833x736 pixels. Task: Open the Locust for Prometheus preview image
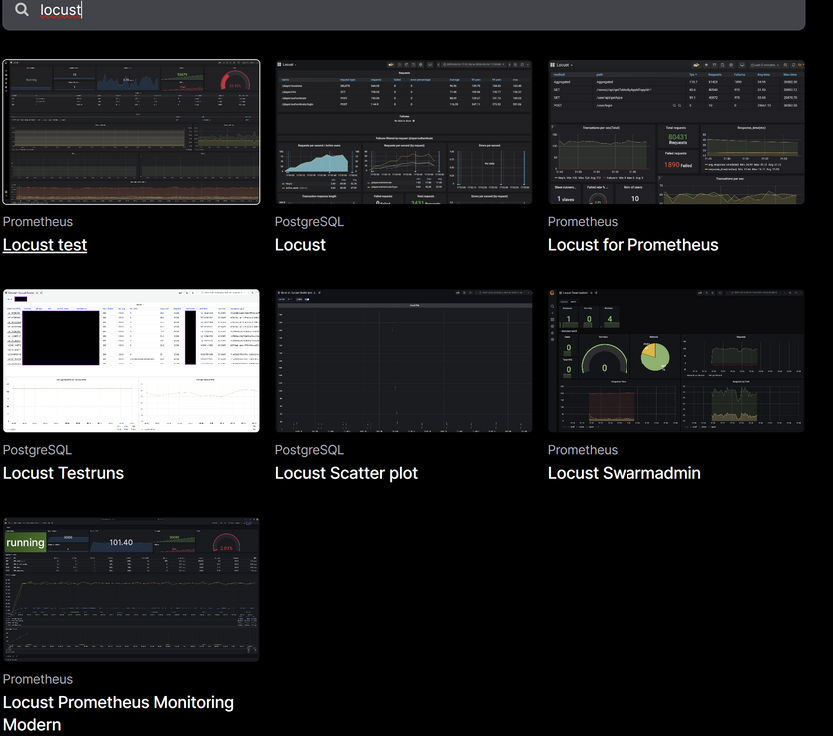point(676,132)
